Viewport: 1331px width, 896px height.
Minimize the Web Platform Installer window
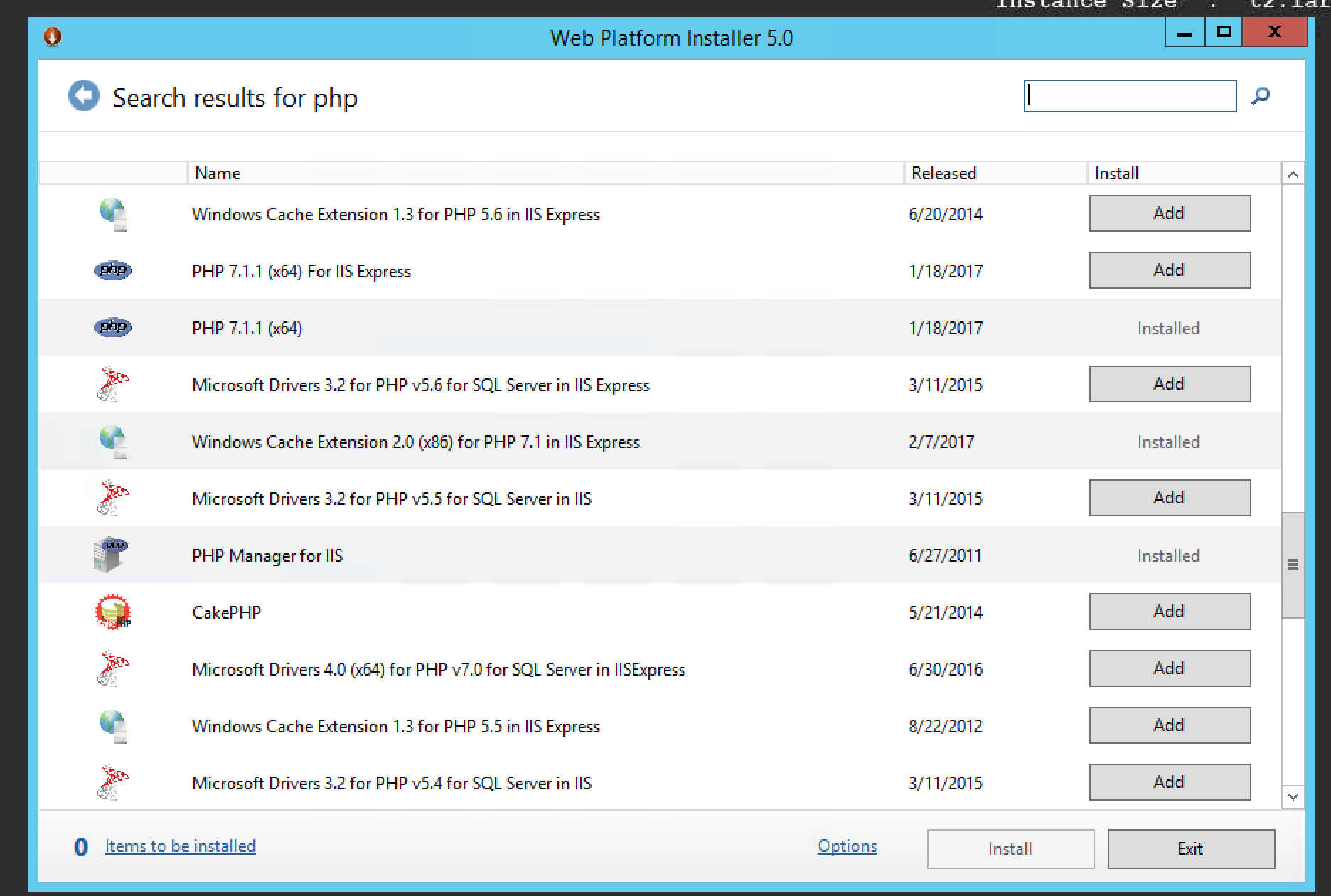pos(1185,32)
